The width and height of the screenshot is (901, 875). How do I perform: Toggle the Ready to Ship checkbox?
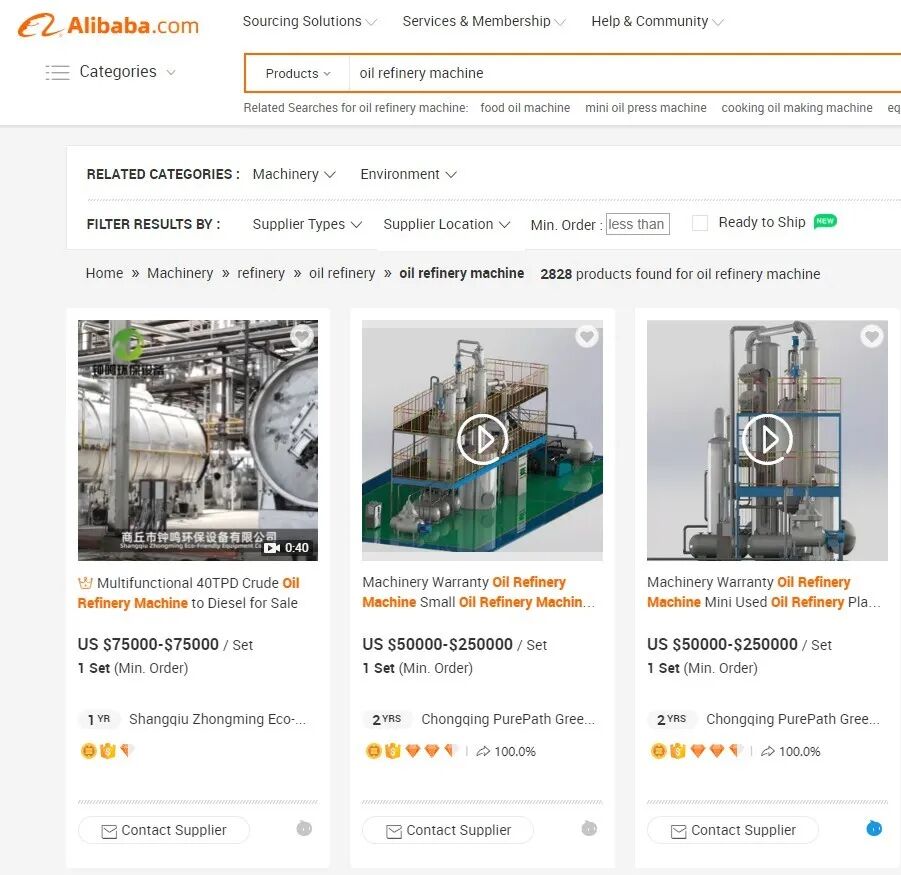pyautogui.click(x=700, y=223)
